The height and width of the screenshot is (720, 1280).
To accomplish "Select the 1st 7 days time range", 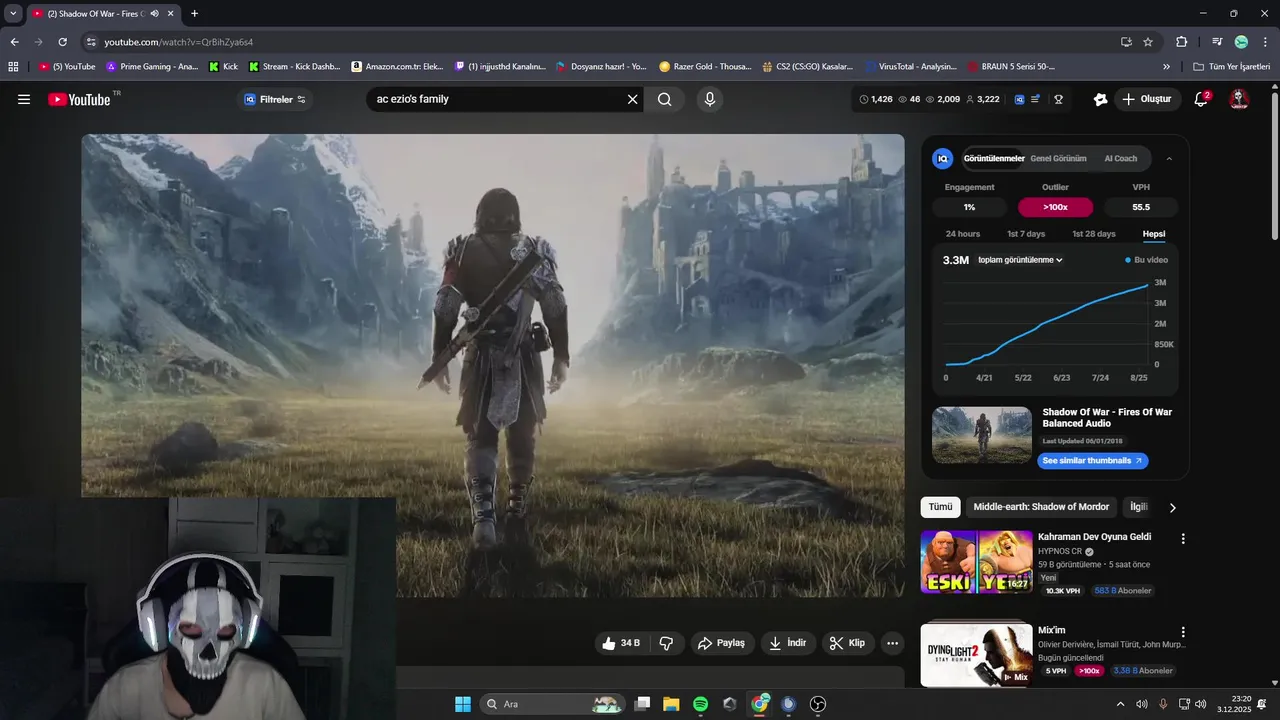I will pyautogui.click(x=1026, y=234).
